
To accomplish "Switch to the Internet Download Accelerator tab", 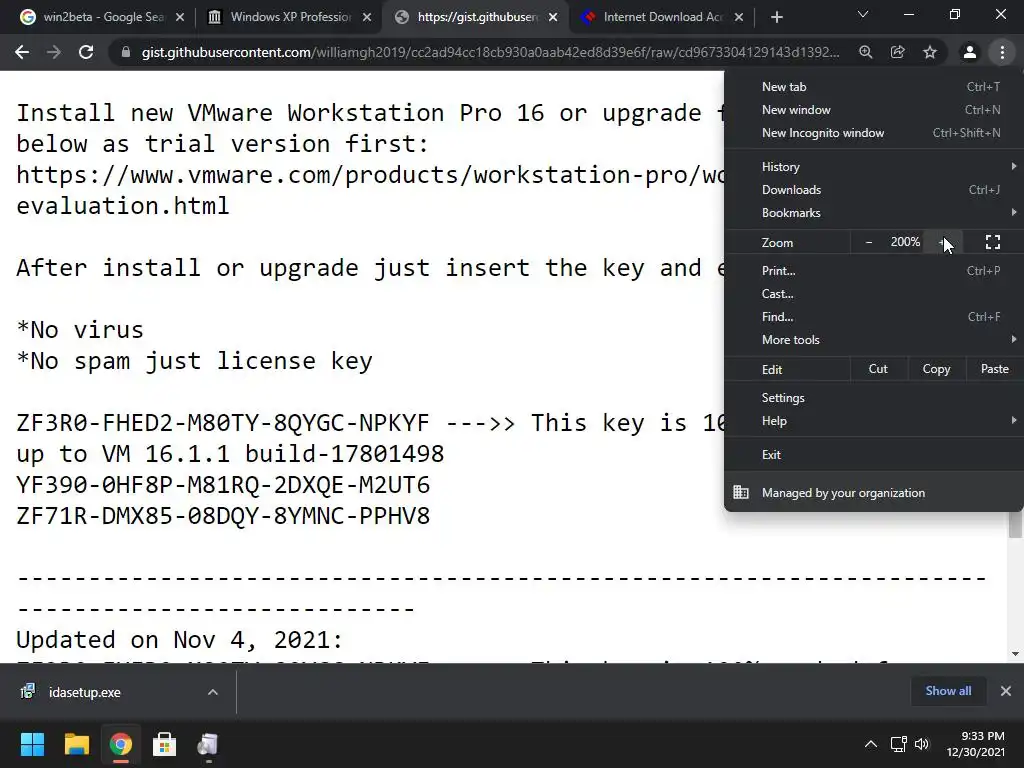I will (661, 17).
